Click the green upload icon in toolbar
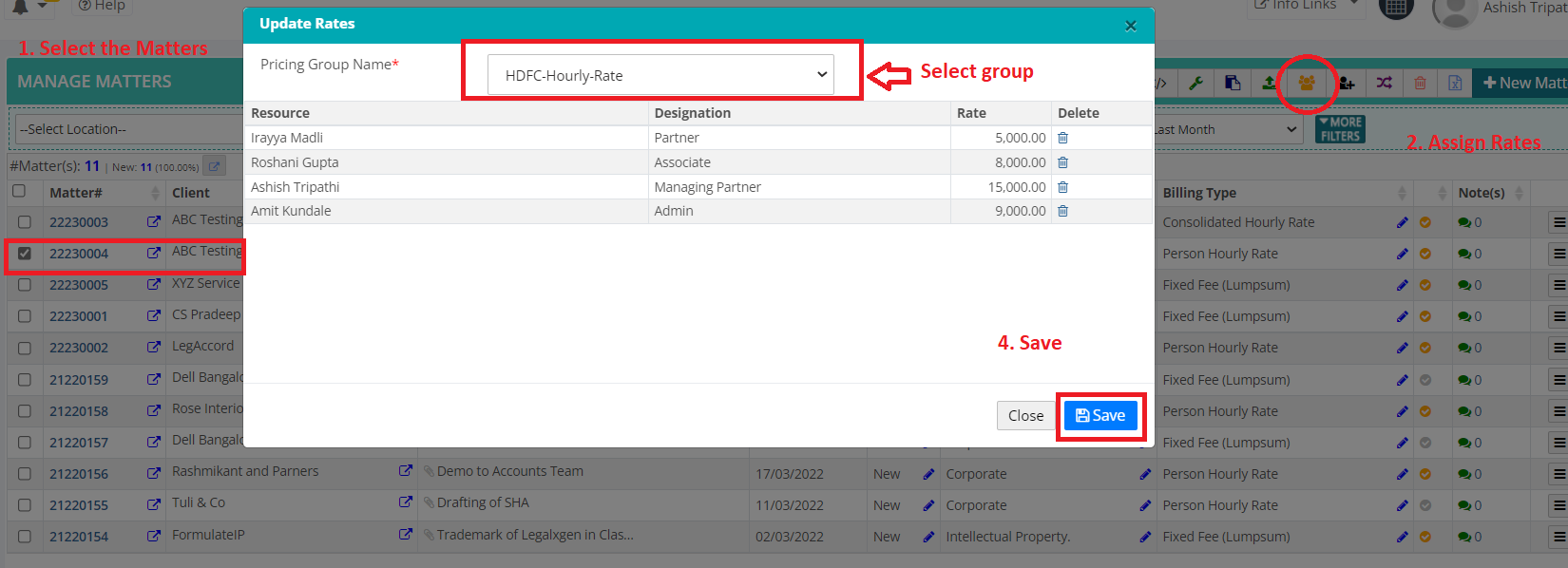1568x568 pixels. [1269, 84]
